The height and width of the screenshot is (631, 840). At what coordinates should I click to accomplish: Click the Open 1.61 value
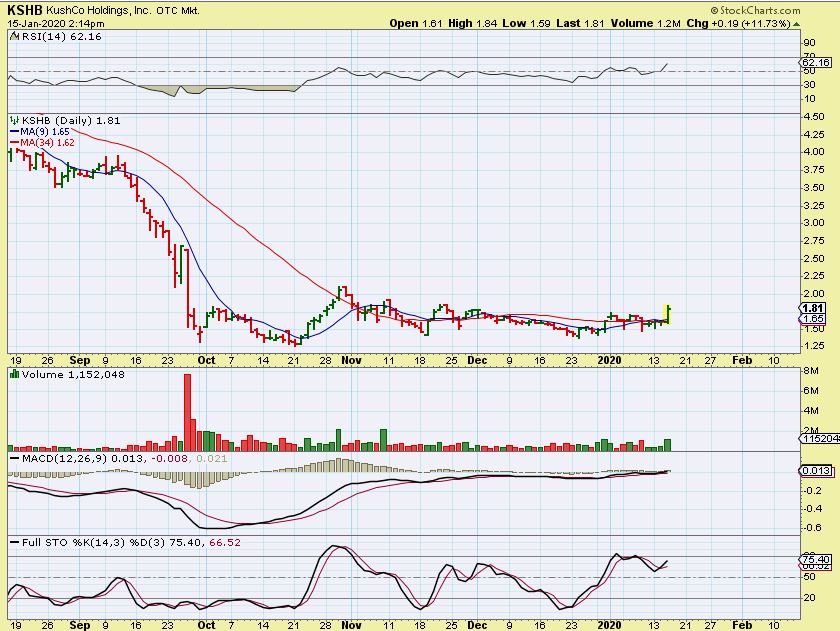click(416, 24)
